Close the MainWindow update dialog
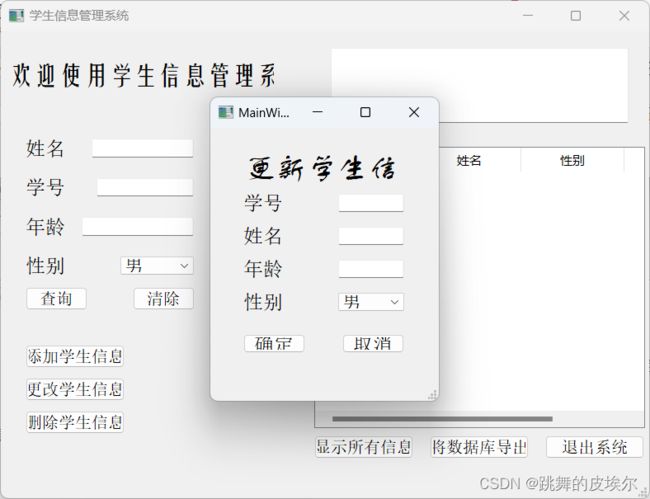The image size is (650, 499). click(x=414, y=112)
